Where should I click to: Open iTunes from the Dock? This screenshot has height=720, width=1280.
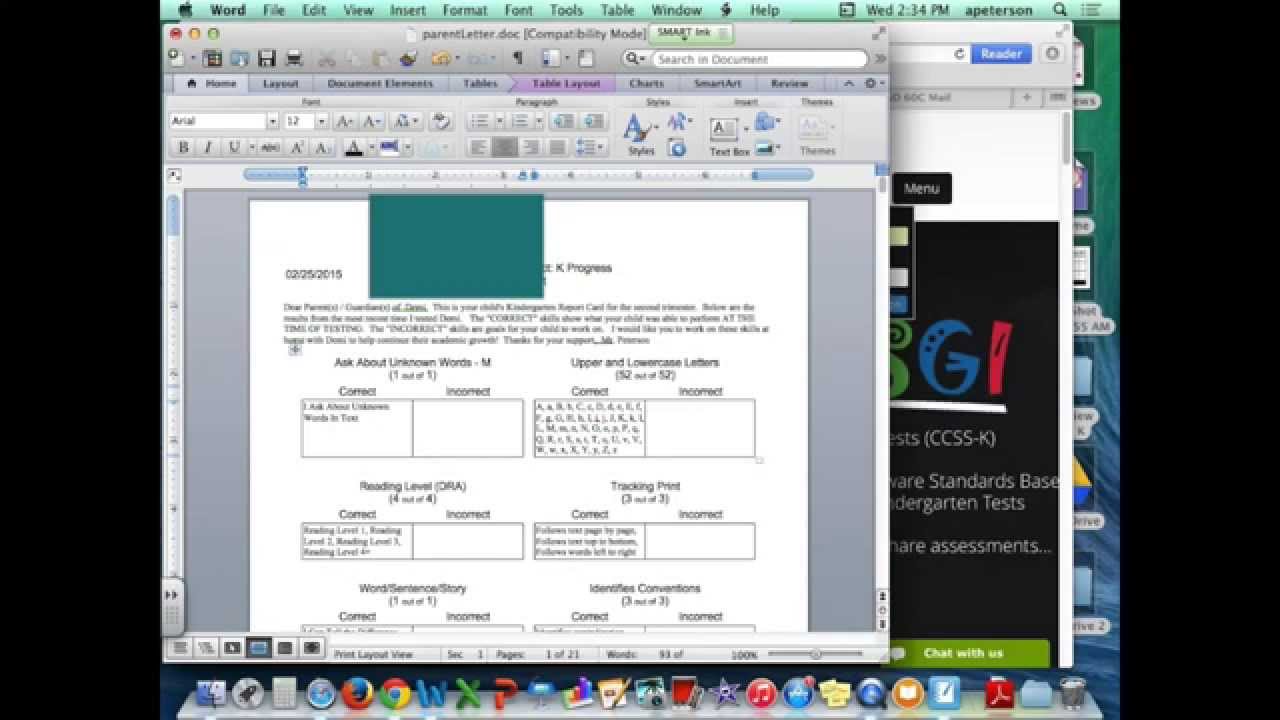[761, 693]
